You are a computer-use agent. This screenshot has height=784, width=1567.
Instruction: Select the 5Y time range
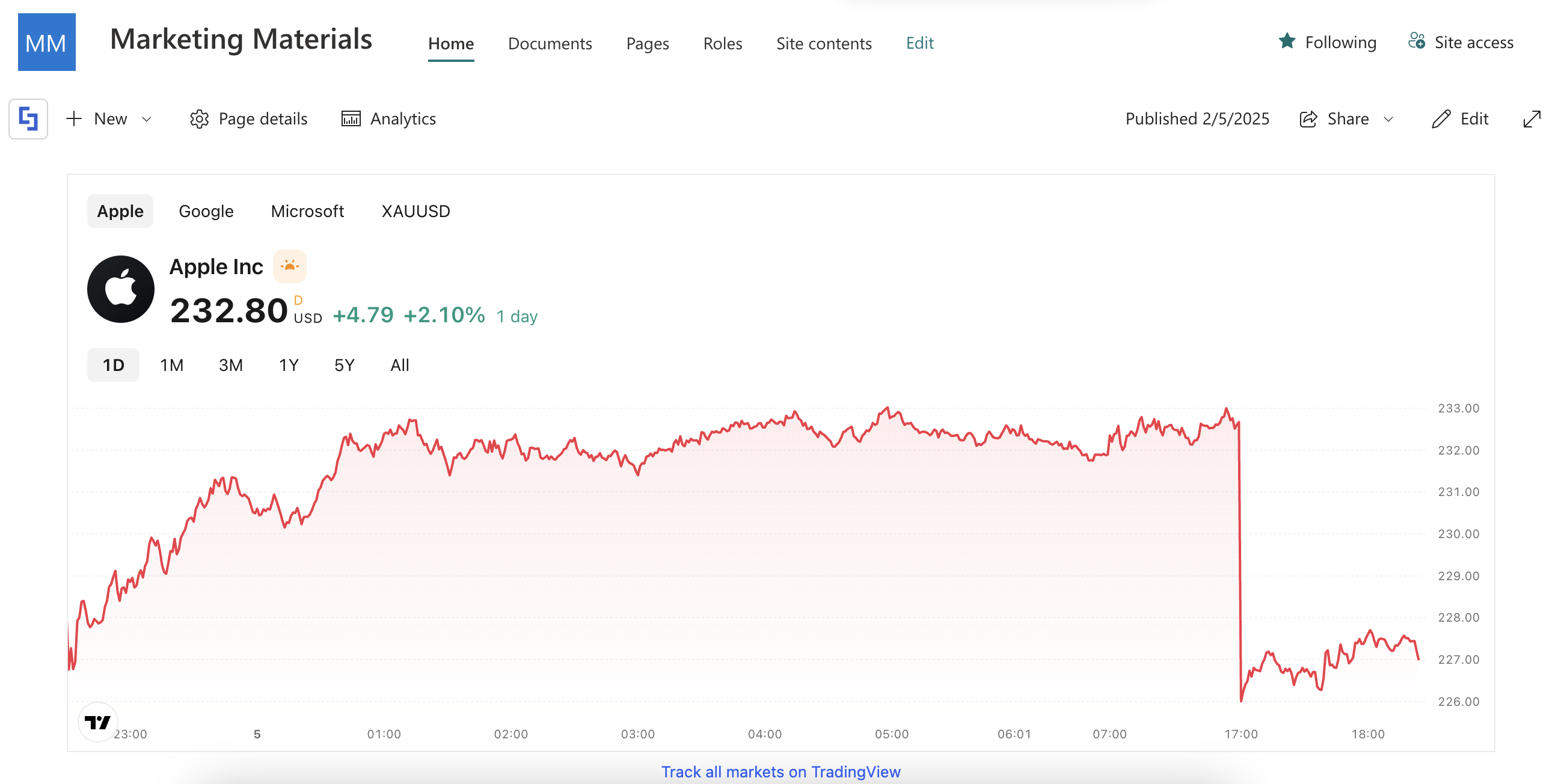pyautogui.click(x=345, y=365)
